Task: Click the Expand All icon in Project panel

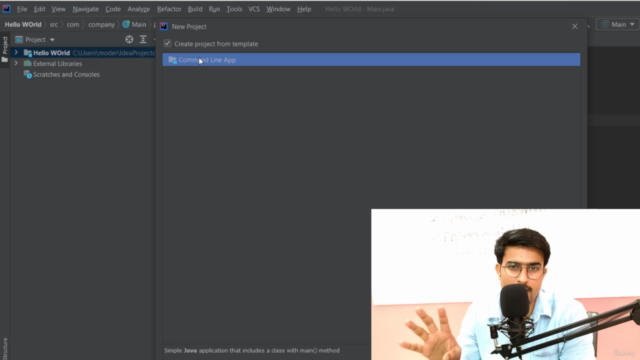Action: coord(143,39)
